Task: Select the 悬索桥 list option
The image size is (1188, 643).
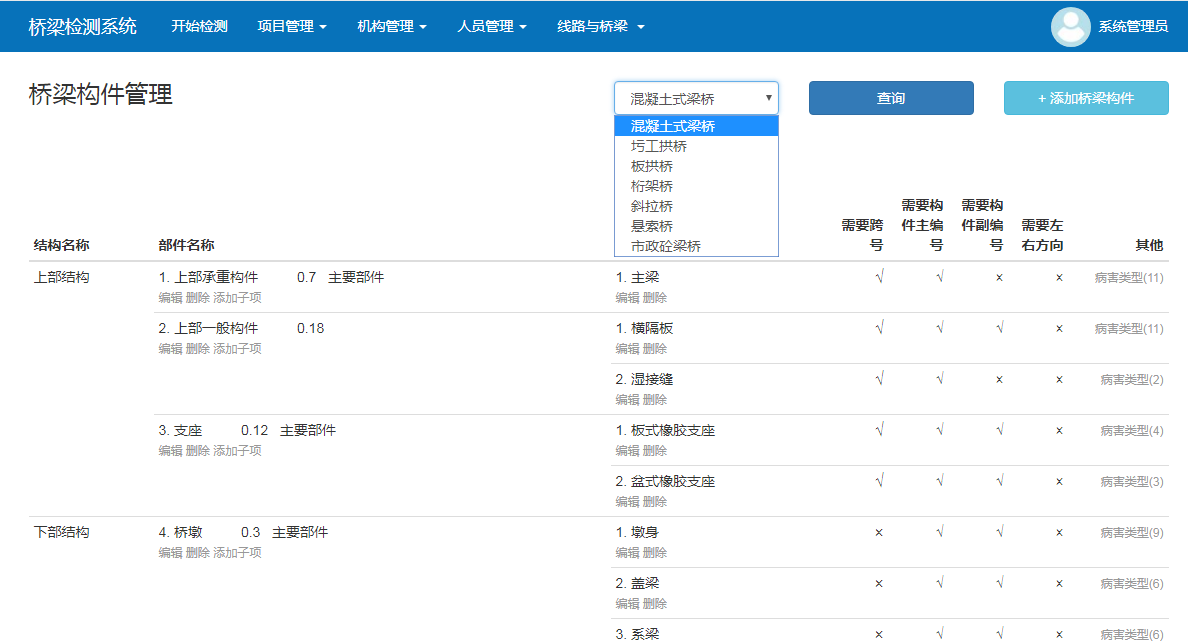Action: pyautogui.click(x=651, y=226)
